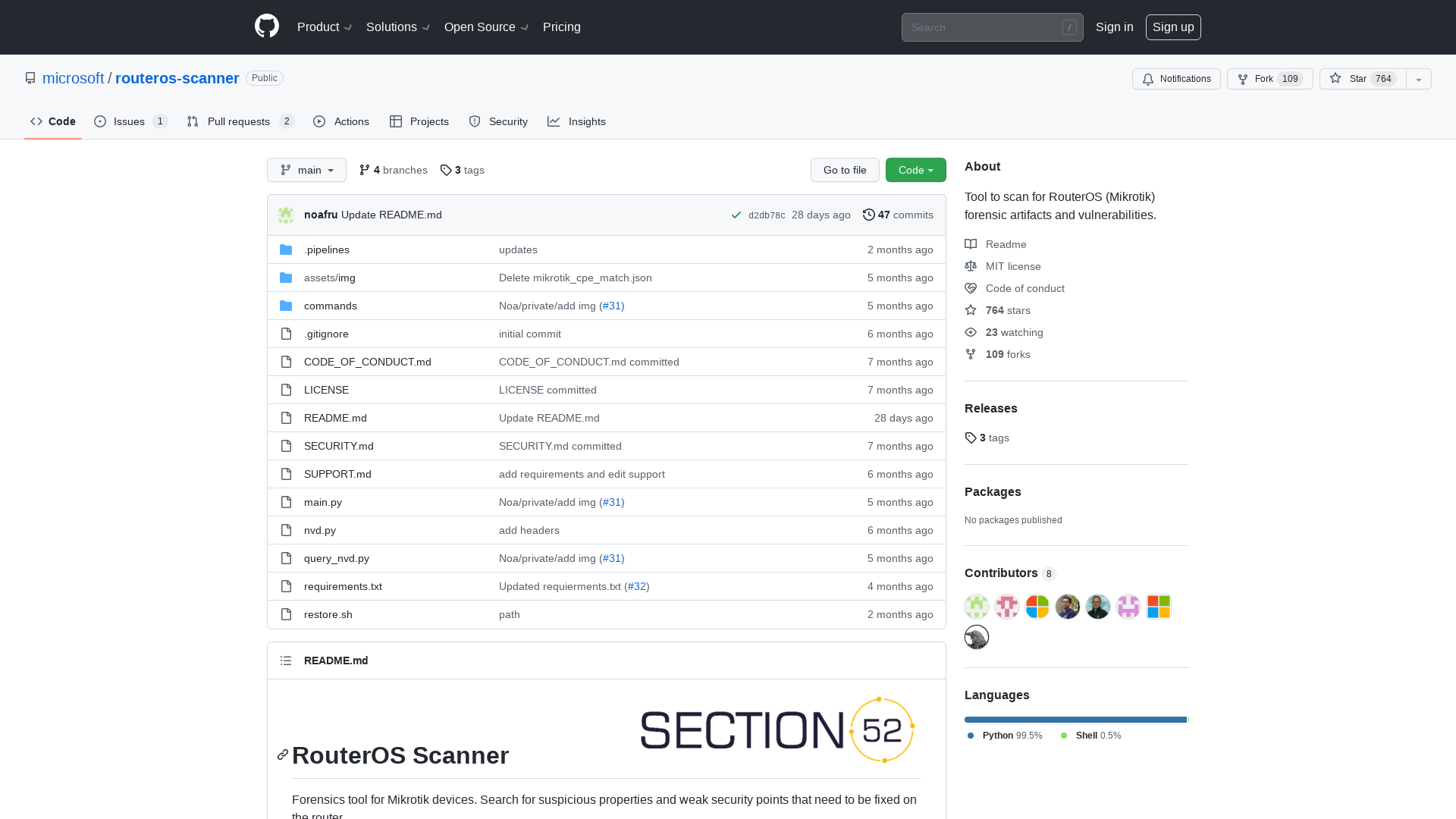Fork the repository with Fork button
The image size is (1456, 819).
pyautogui.click(x=1270, y=79)
